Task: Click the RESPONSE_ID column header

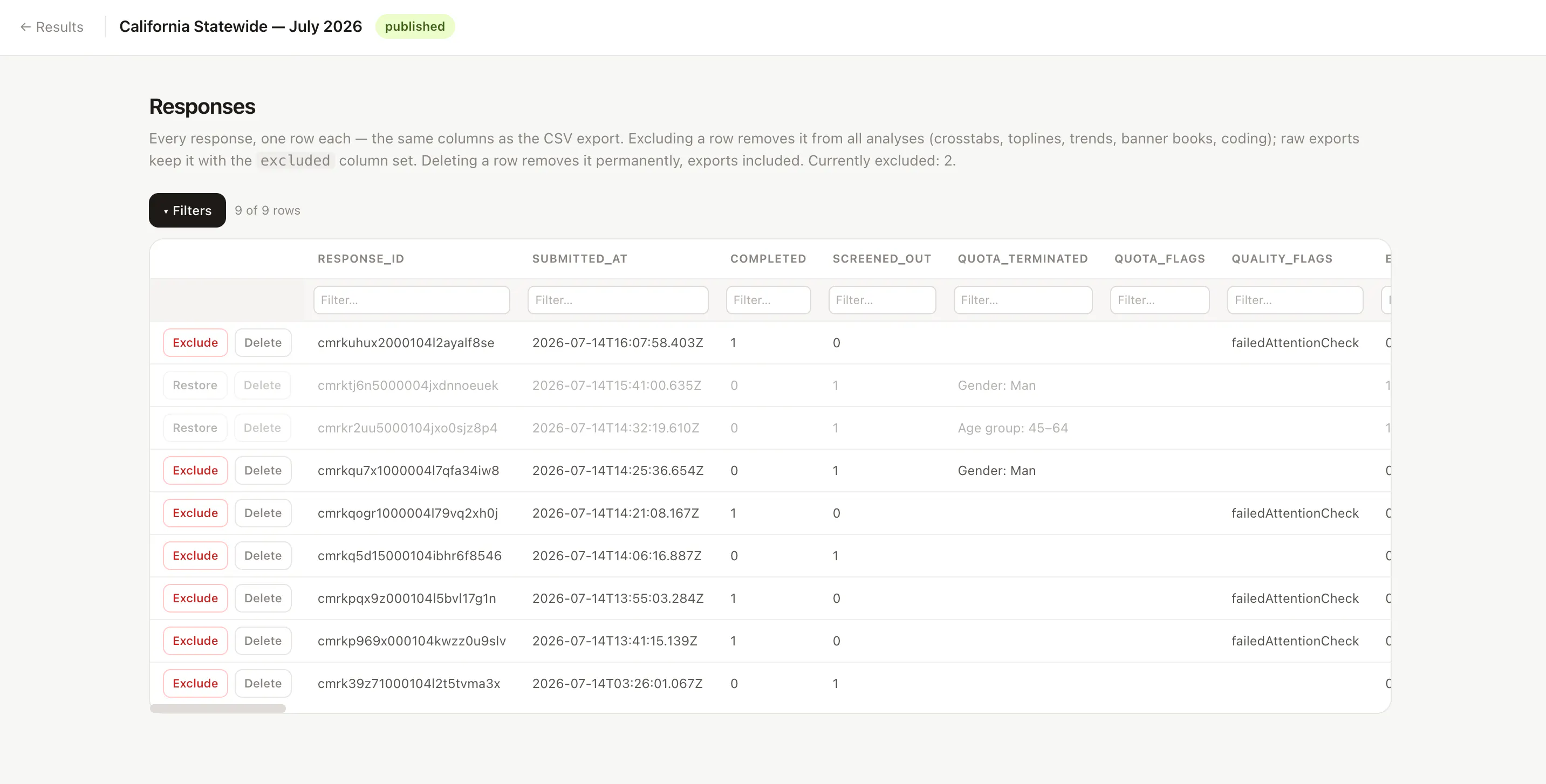Action: tap(361, 258)
